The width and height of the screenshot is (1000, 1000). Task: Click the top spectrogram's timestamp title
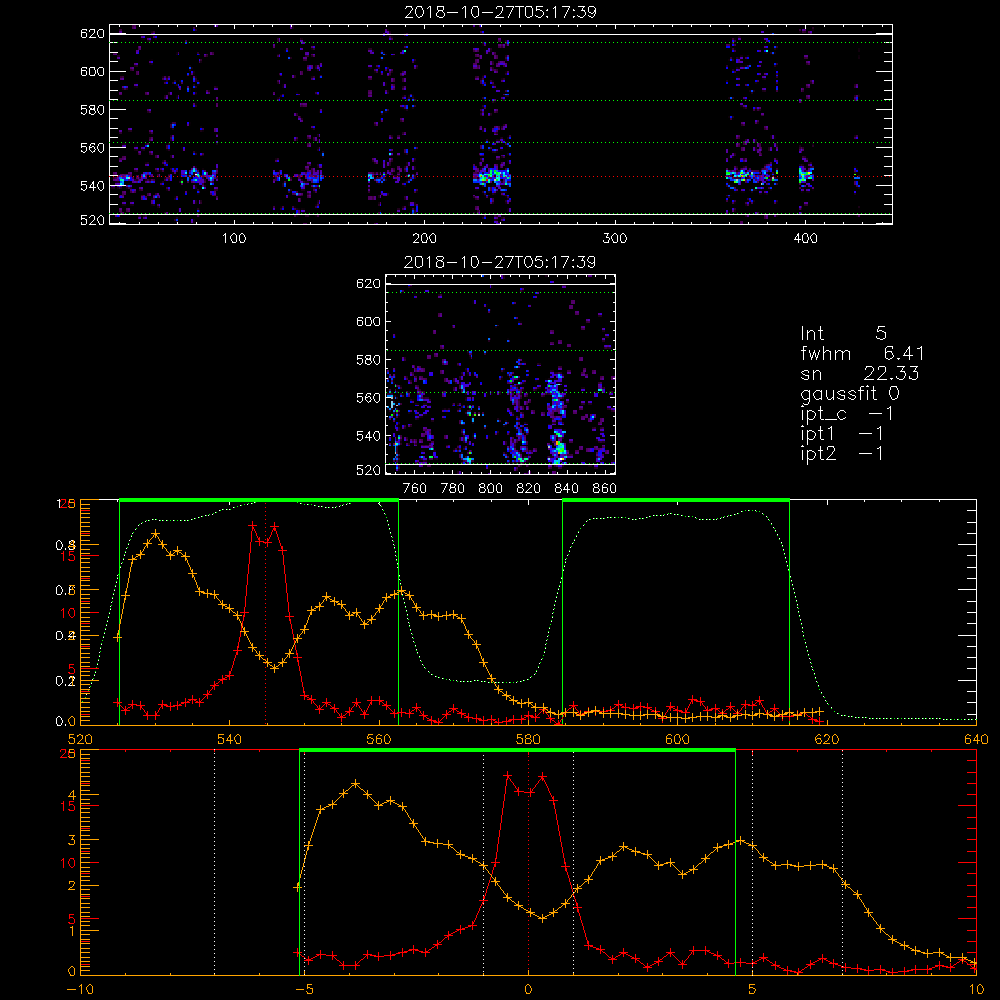point(500,12)
